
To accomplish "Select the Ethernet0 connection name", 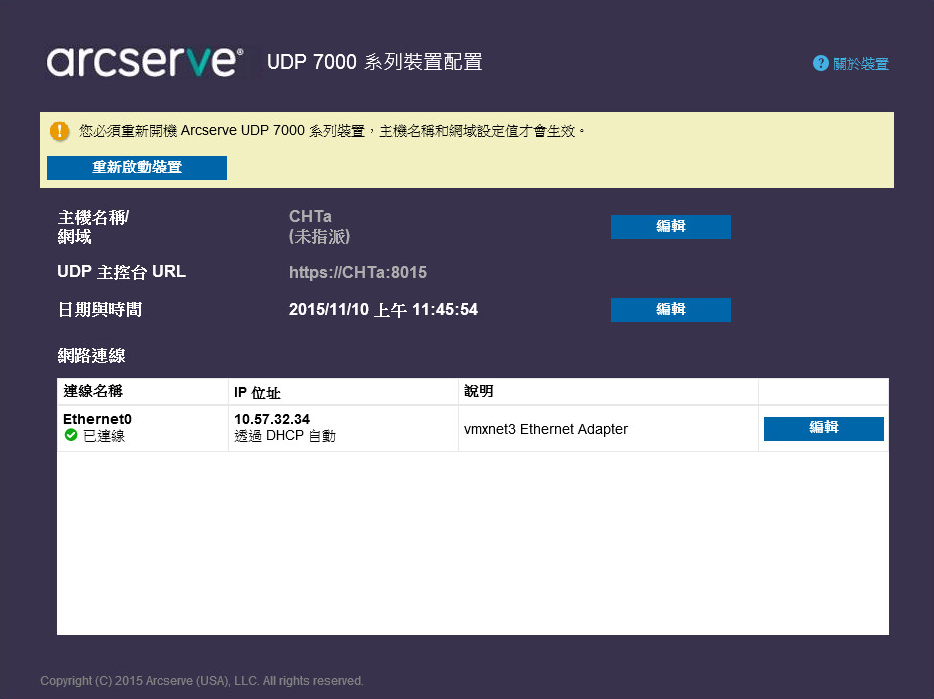I will pos(97,419).
